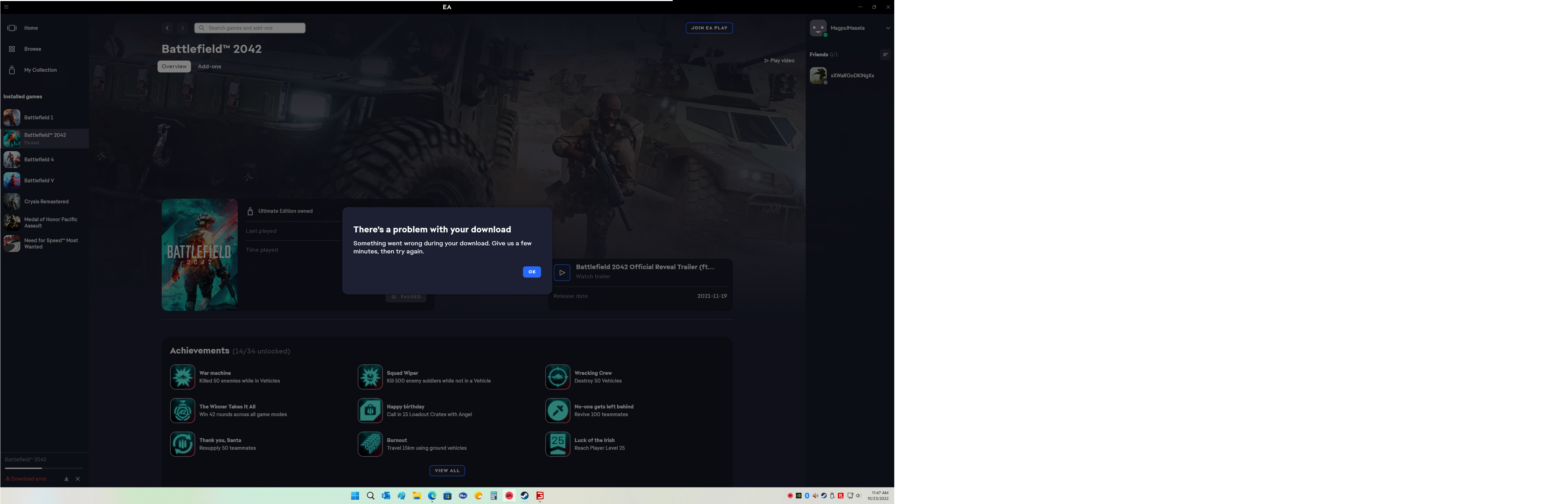Screen dimensions: 1568x504
Task: Open Calculator from the taskbar
Action: pyautogui.click(x=493, y=496)
